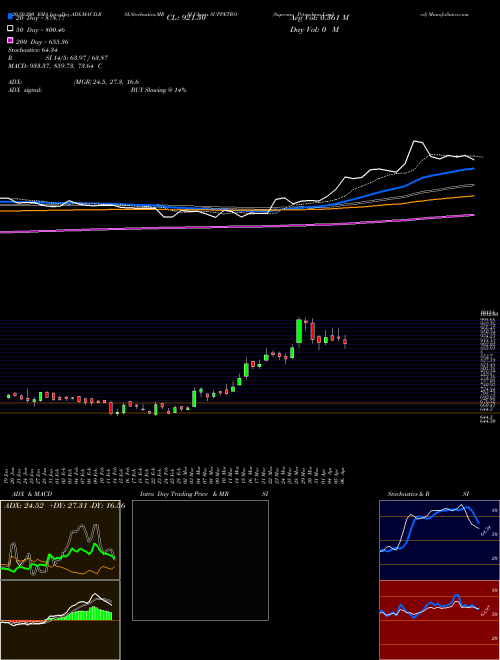
Task: Click the 'Intra Day Trading Price & MRSI' title
Action: (x=204, y=494)
